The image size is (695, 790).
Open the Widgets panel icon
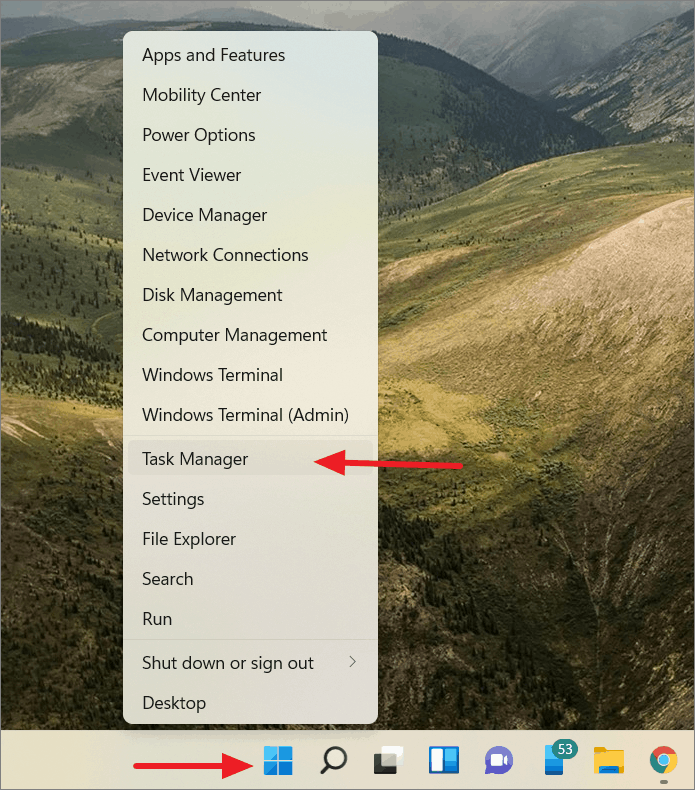coord(444,760)
